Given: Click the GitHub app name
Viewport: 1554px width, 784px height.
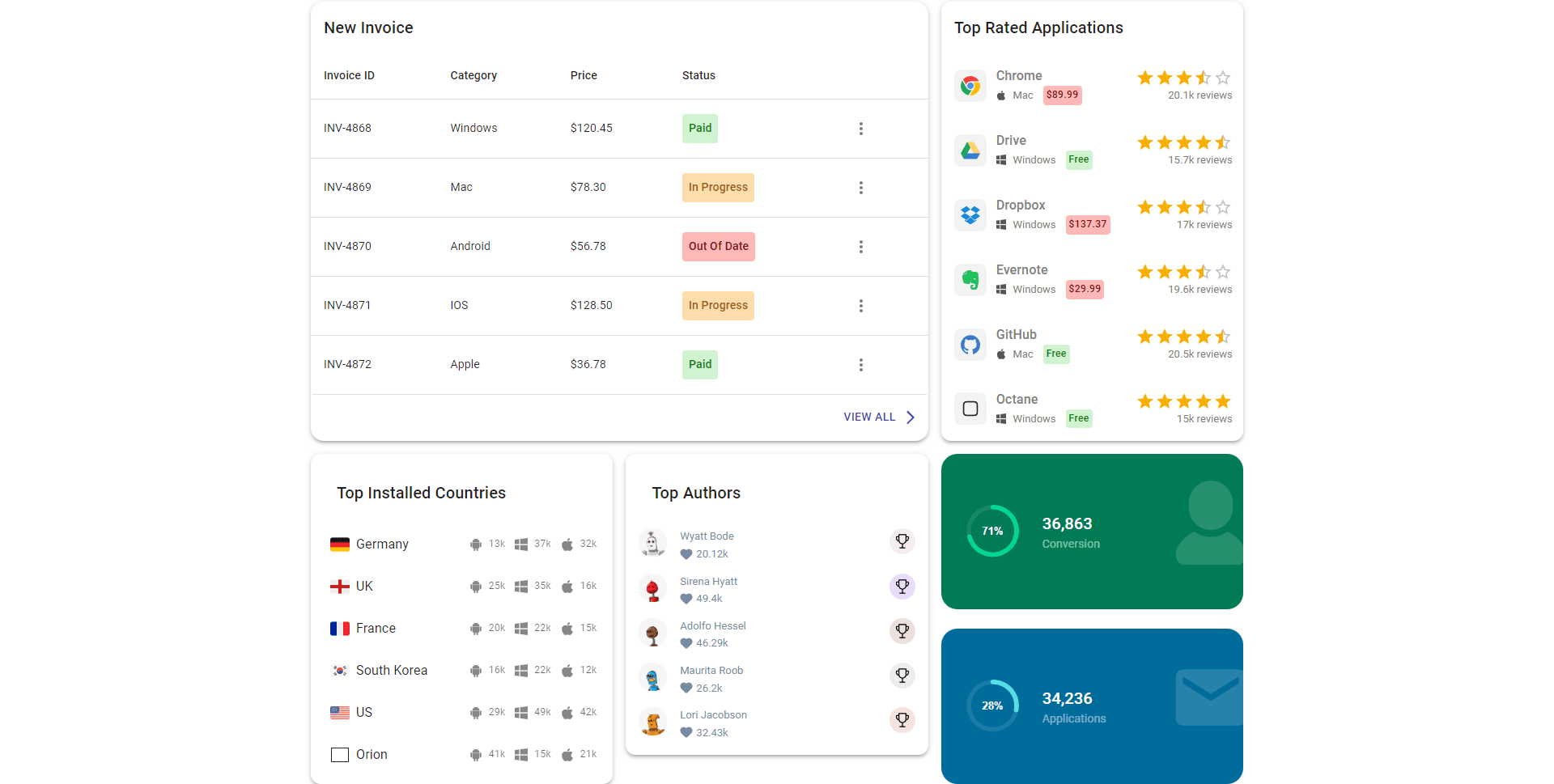Looking at the screenshot, I should pyautogui.click(x=1016, y=335).
